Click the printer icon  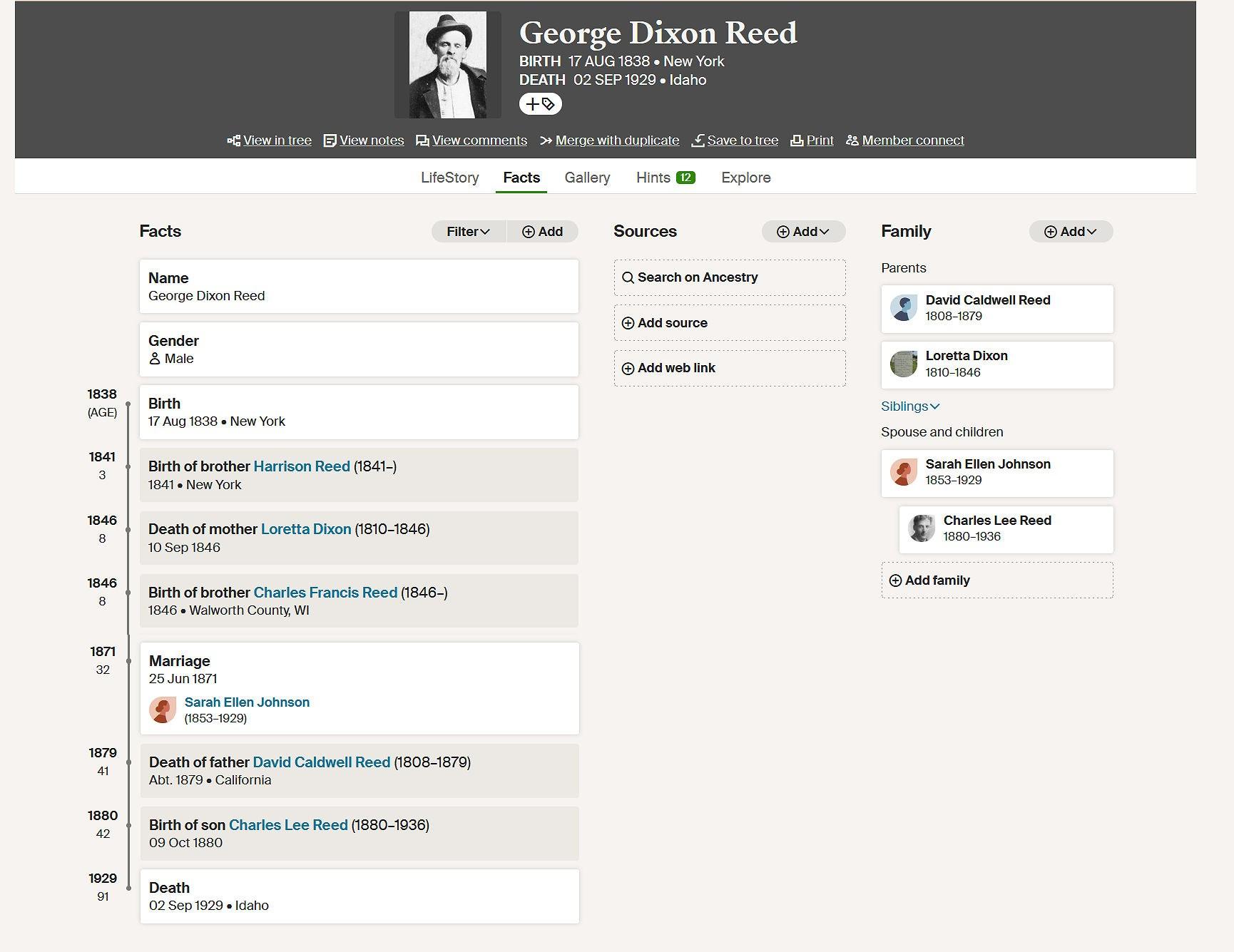point(797,140)
